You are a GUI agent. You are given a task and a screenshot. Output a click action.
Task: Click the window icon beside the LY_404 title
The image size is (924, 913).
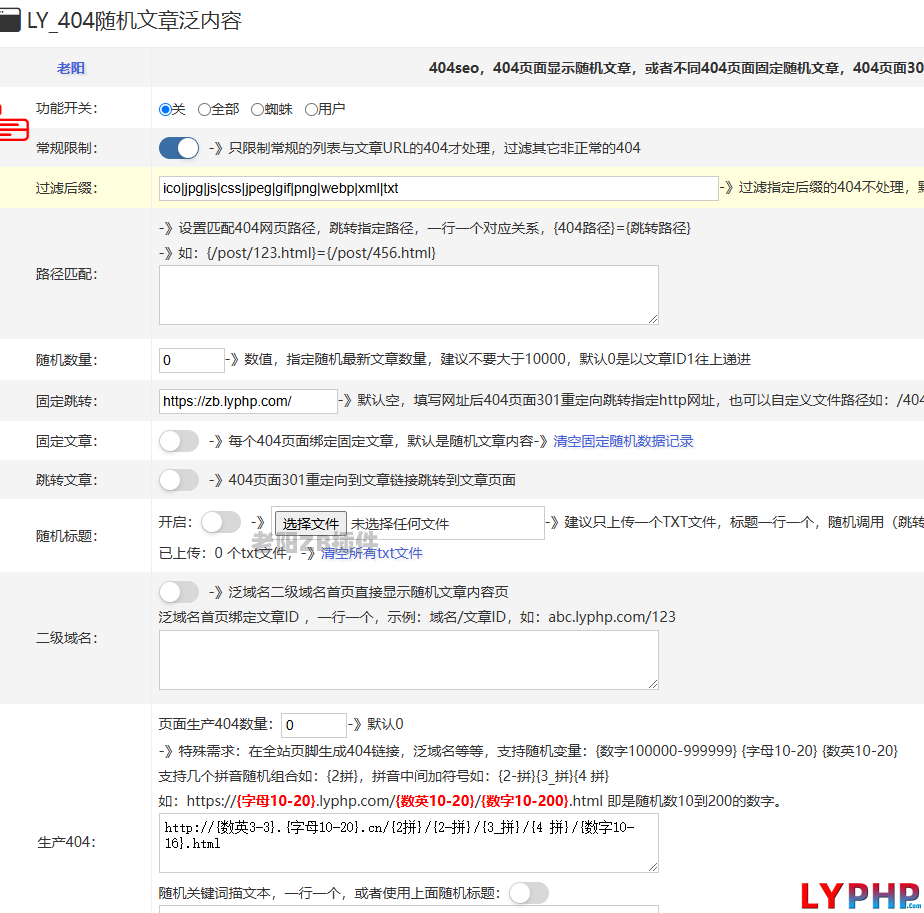pyautogui.click(x=10, y=21)
